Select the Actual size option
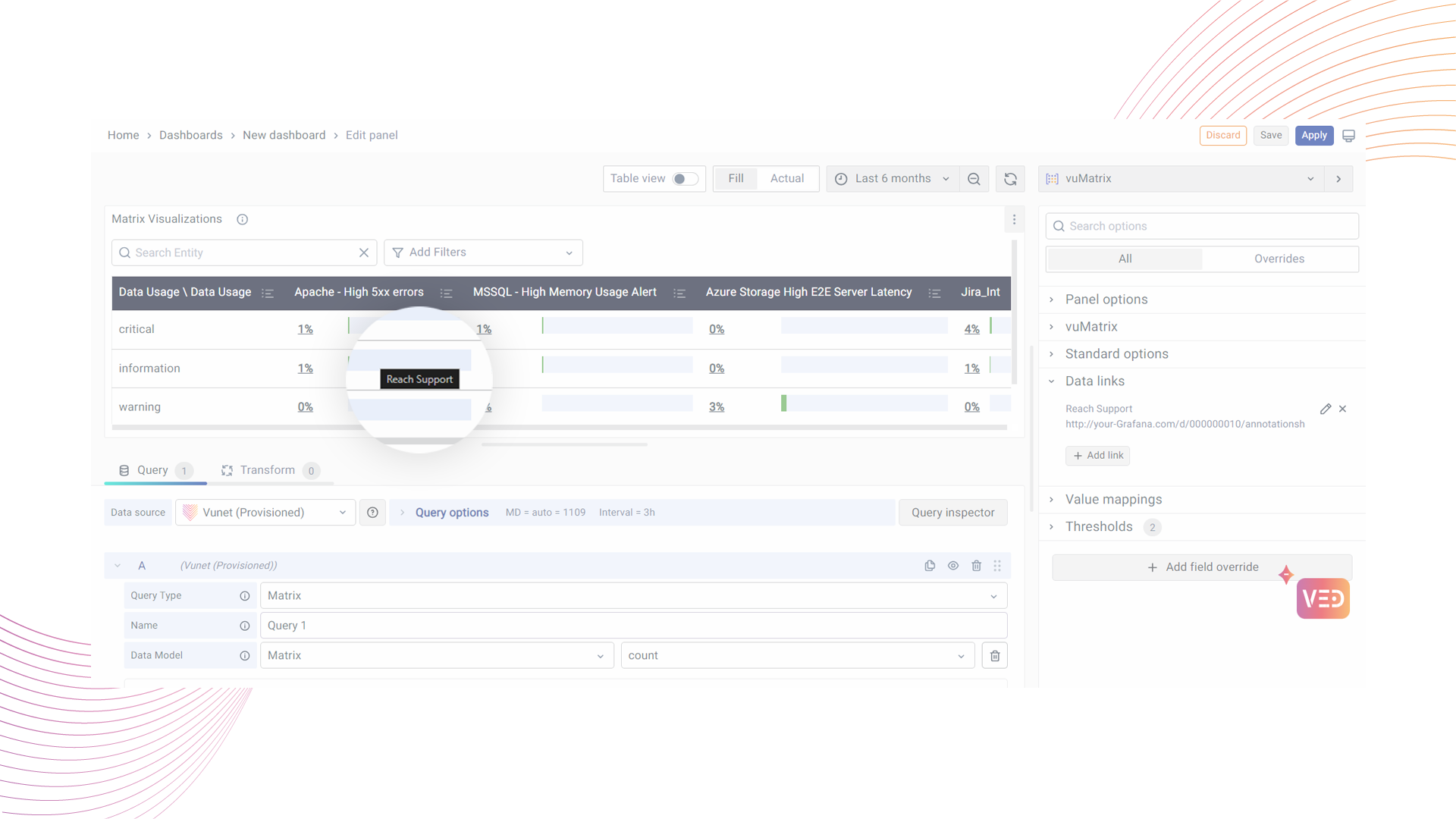 tap(786, 178)
